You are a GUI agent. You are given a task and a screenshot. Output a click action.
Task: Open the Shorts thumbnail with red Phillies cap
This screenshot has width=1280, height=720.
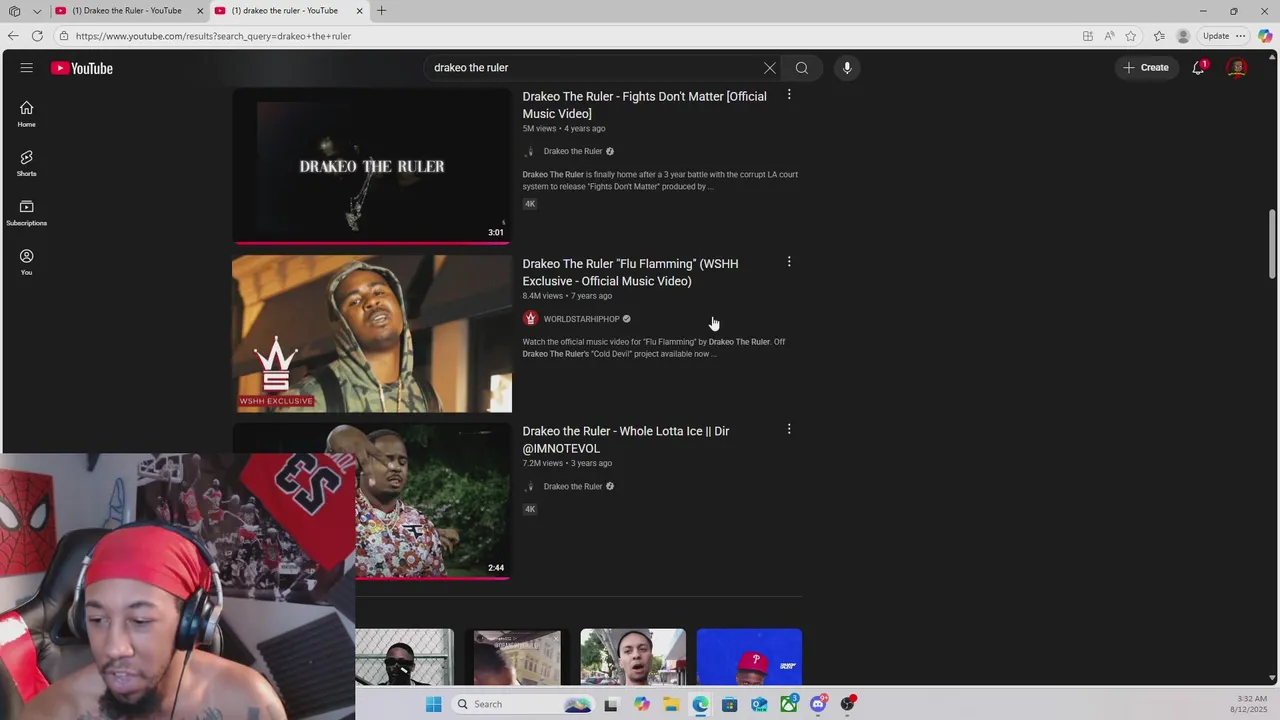(749, 657)
